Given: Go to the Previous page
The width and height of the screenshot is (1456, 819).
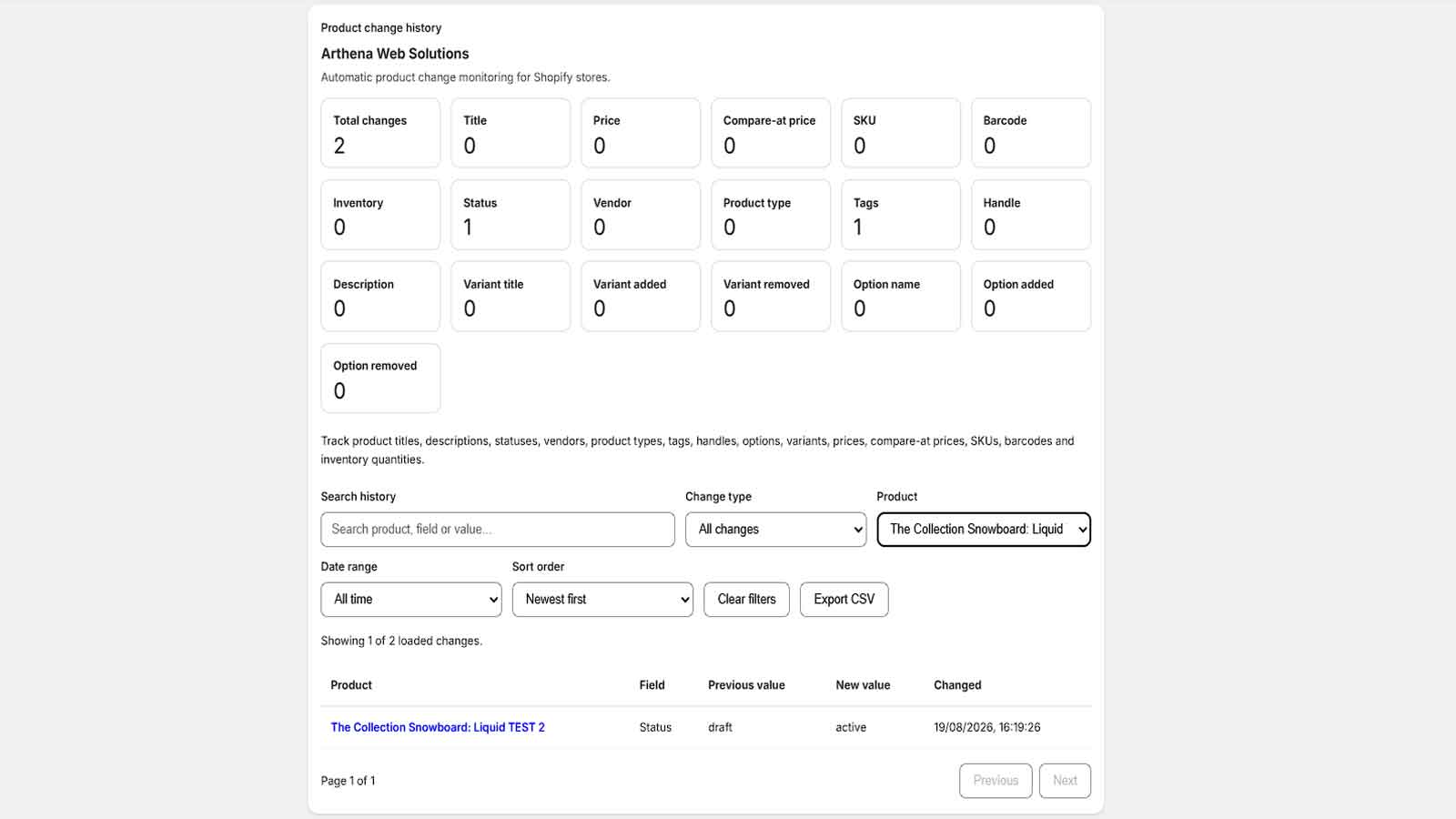Looking at the screenshot, I should point(996,781).
